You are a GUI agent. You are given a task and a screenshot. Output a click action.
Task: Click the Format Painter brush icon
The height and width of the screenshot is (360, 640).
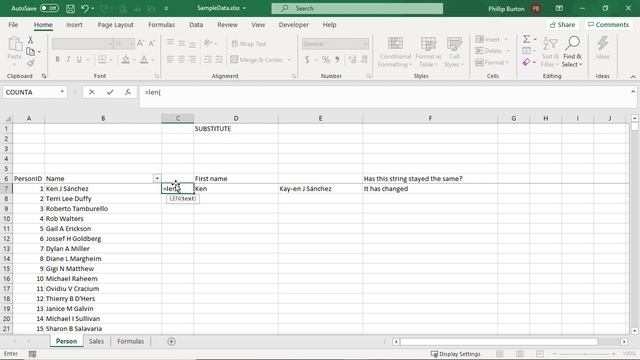pyautogui.click(x=30, y=62)
